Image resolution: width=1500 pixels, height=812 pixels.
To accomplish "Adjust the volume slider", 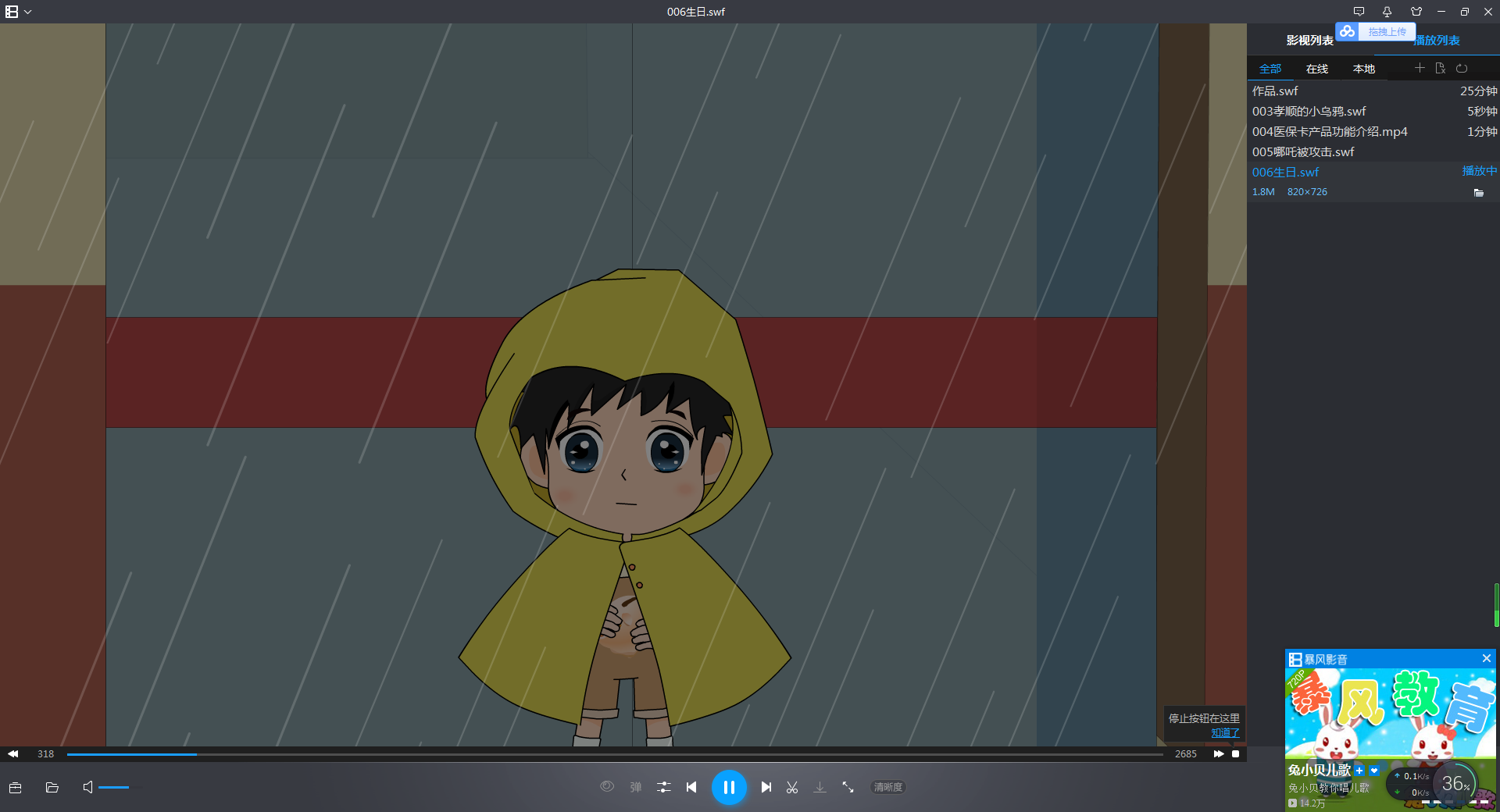I will tap(119, 787).
